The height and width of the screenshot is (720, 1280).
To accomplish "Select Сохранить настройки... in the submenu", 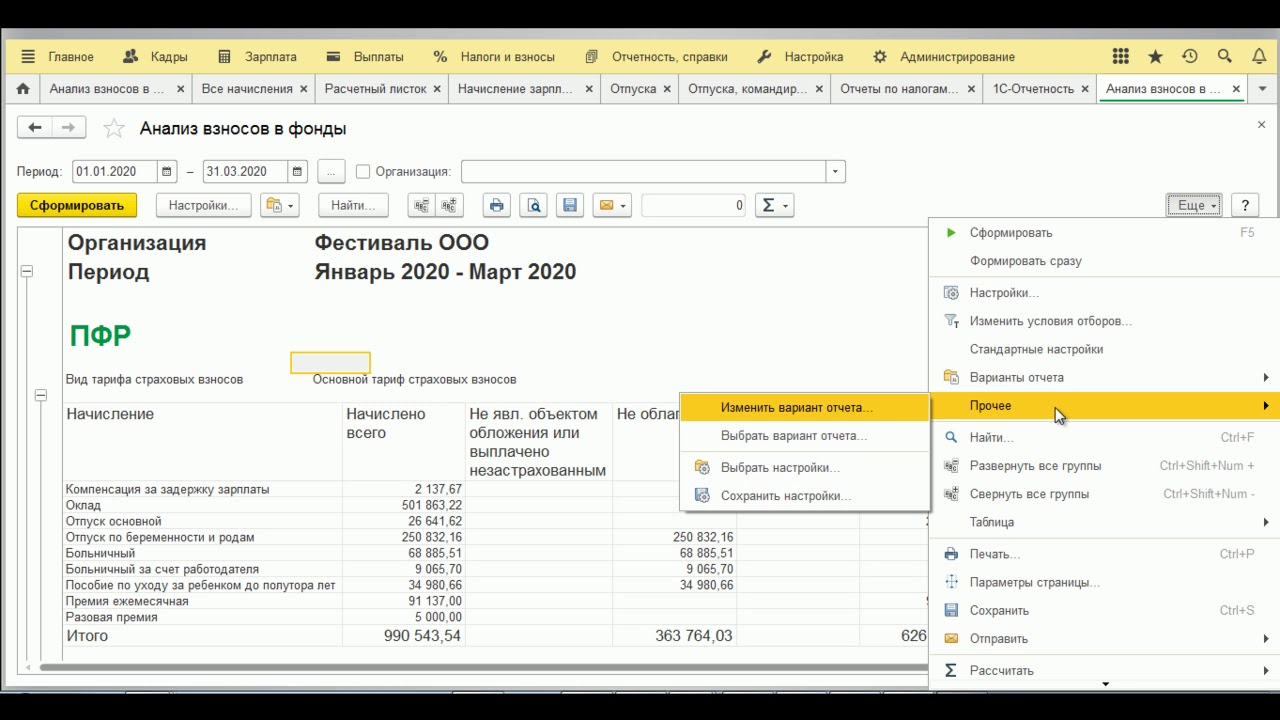I will point(805,496).
